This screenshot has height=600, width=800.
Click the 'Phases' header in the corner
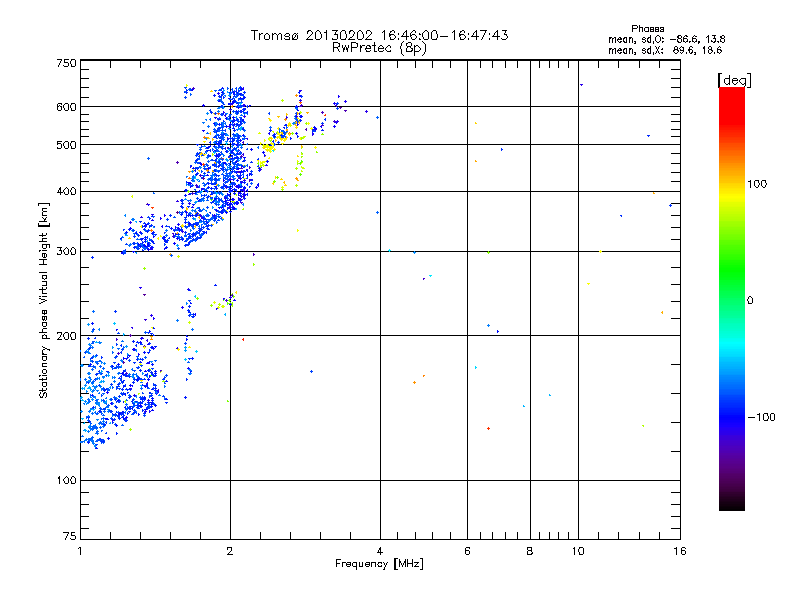[647, 29]
